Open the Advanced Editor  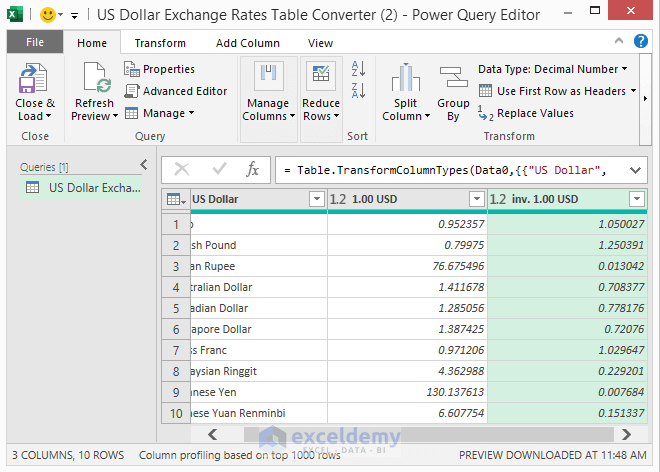176,91
